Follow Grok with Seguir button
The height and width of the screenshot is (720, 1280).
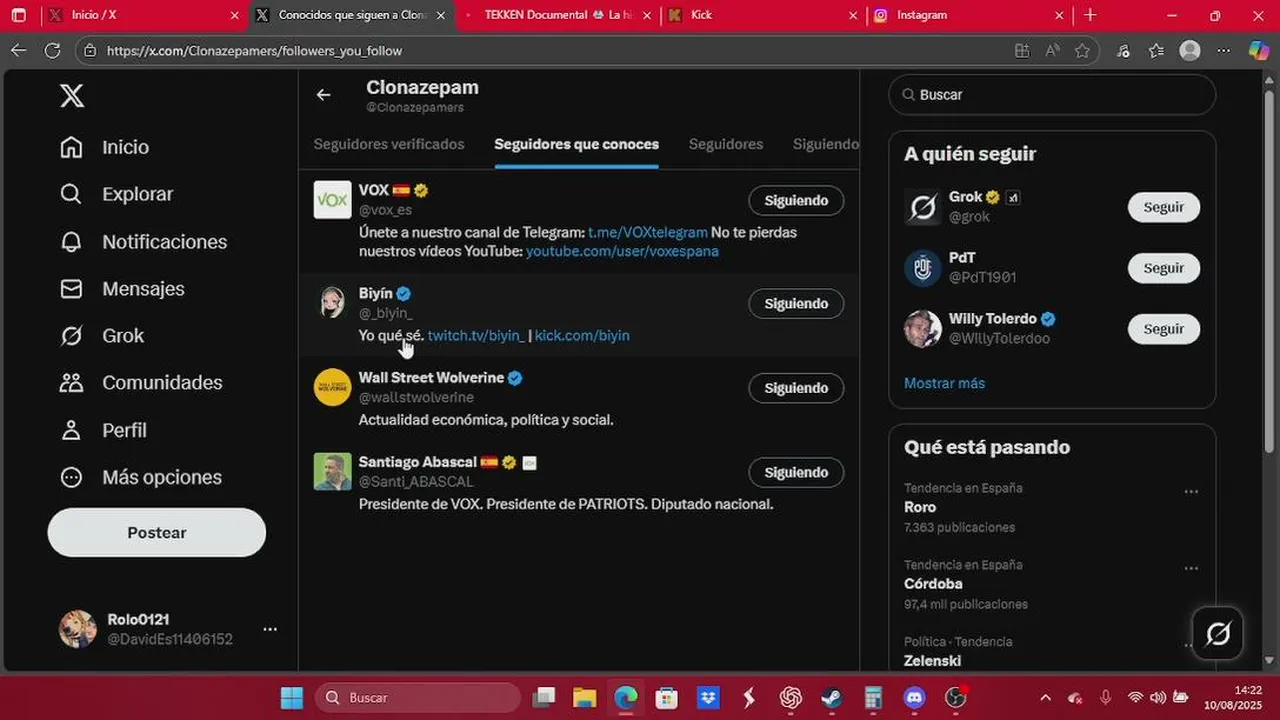tap(1164, 207)
